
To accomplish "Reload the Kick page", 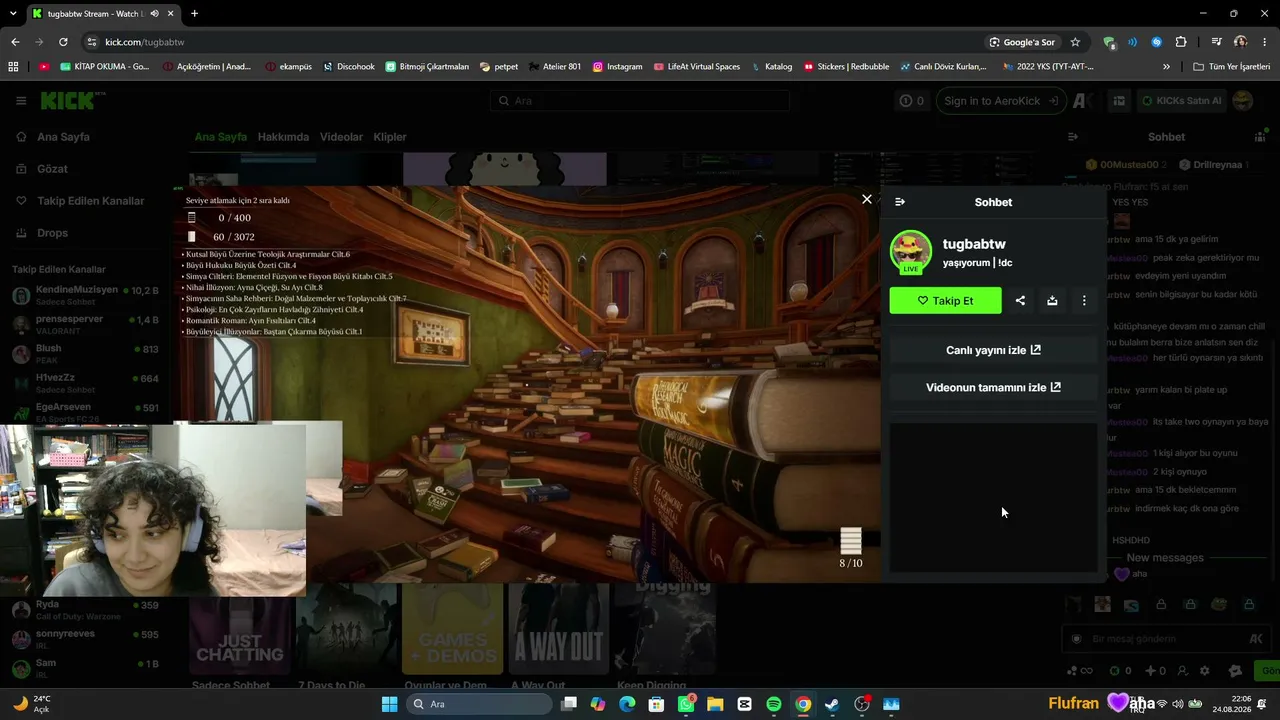I will tap(63, 42).
